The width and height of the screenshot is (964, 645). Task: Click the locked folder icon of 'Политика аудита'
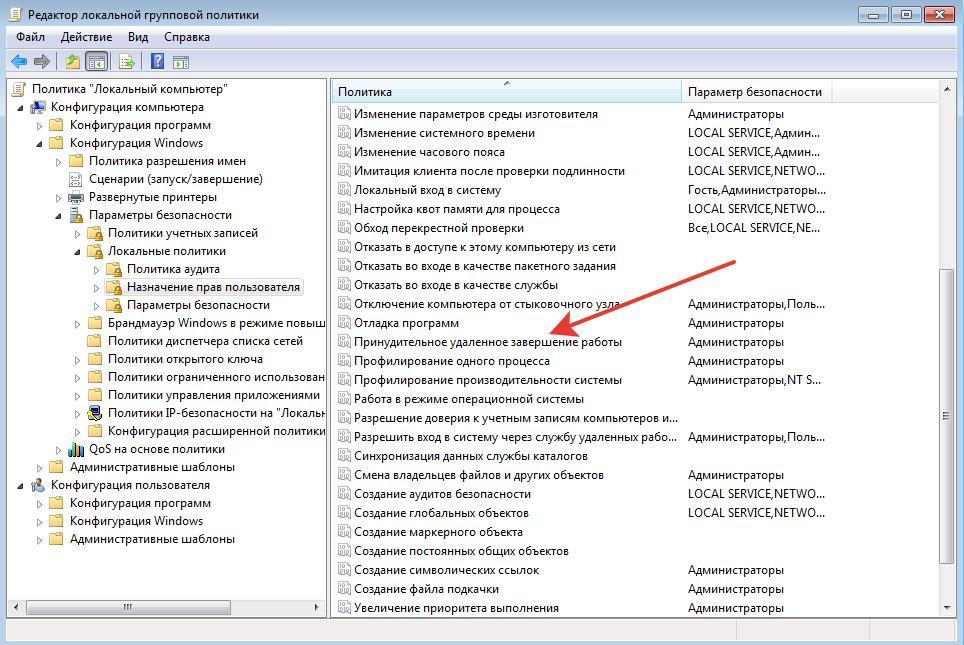pyautogui.click(x=114, y=269)
